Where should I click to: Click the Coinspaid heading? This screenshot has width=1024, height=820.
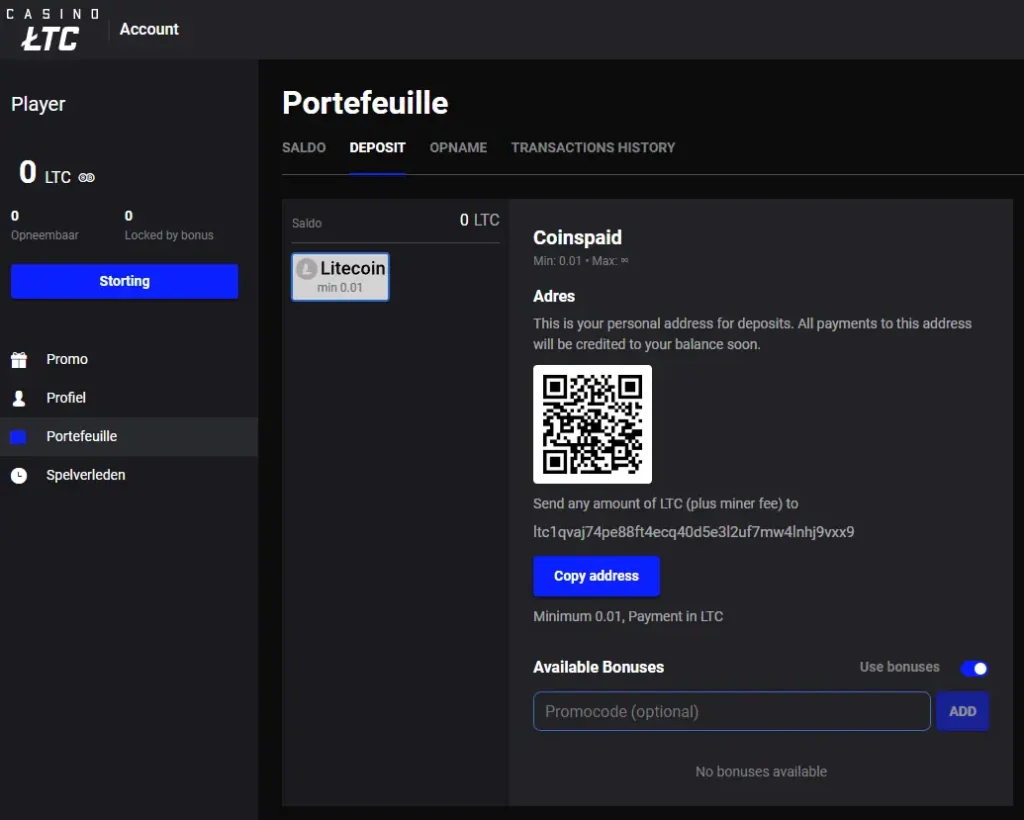577,238
